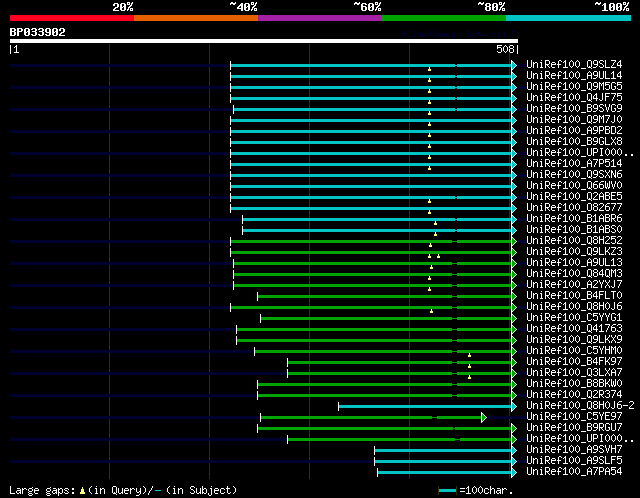The height and width of the screenshot is (498, 640).
Task: Click the white BP033902 query bar
Action: coord(264,41)
